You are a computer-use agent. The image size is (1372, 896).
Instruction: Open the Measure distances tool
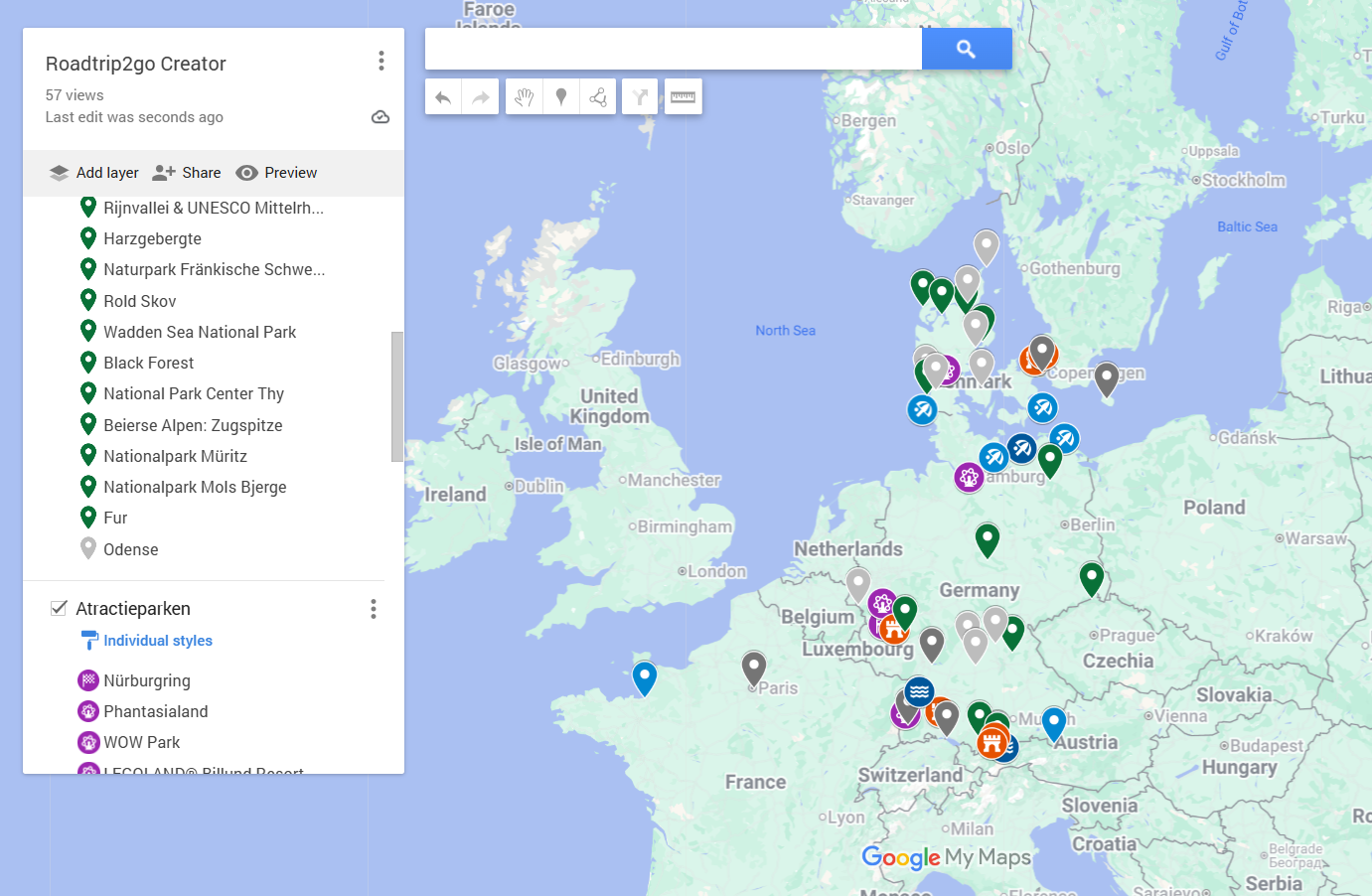tap(683, 96)
